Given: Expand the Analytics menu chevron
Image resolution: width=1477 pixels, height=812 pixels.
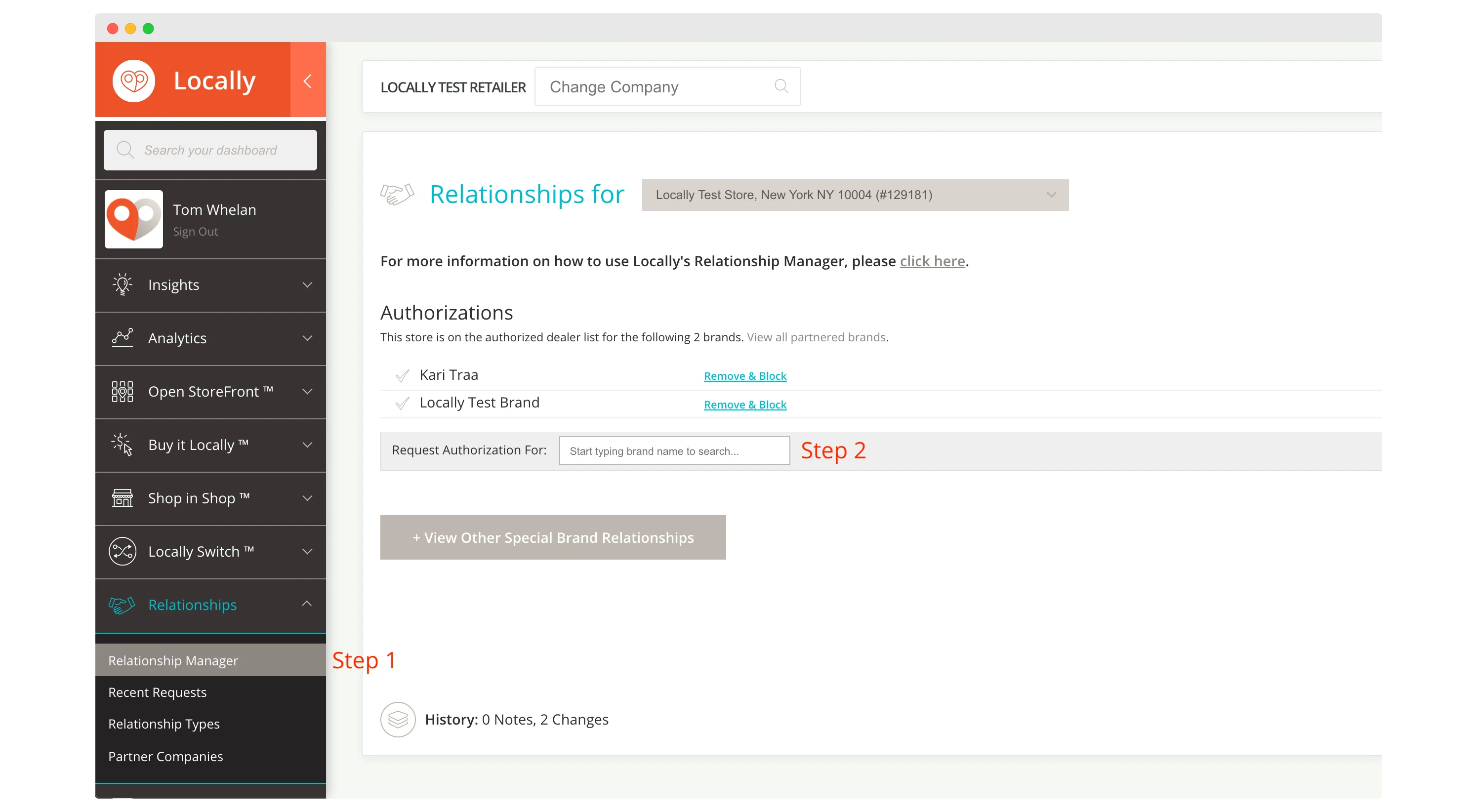Looking at the screenshot, I should [307, 338].
